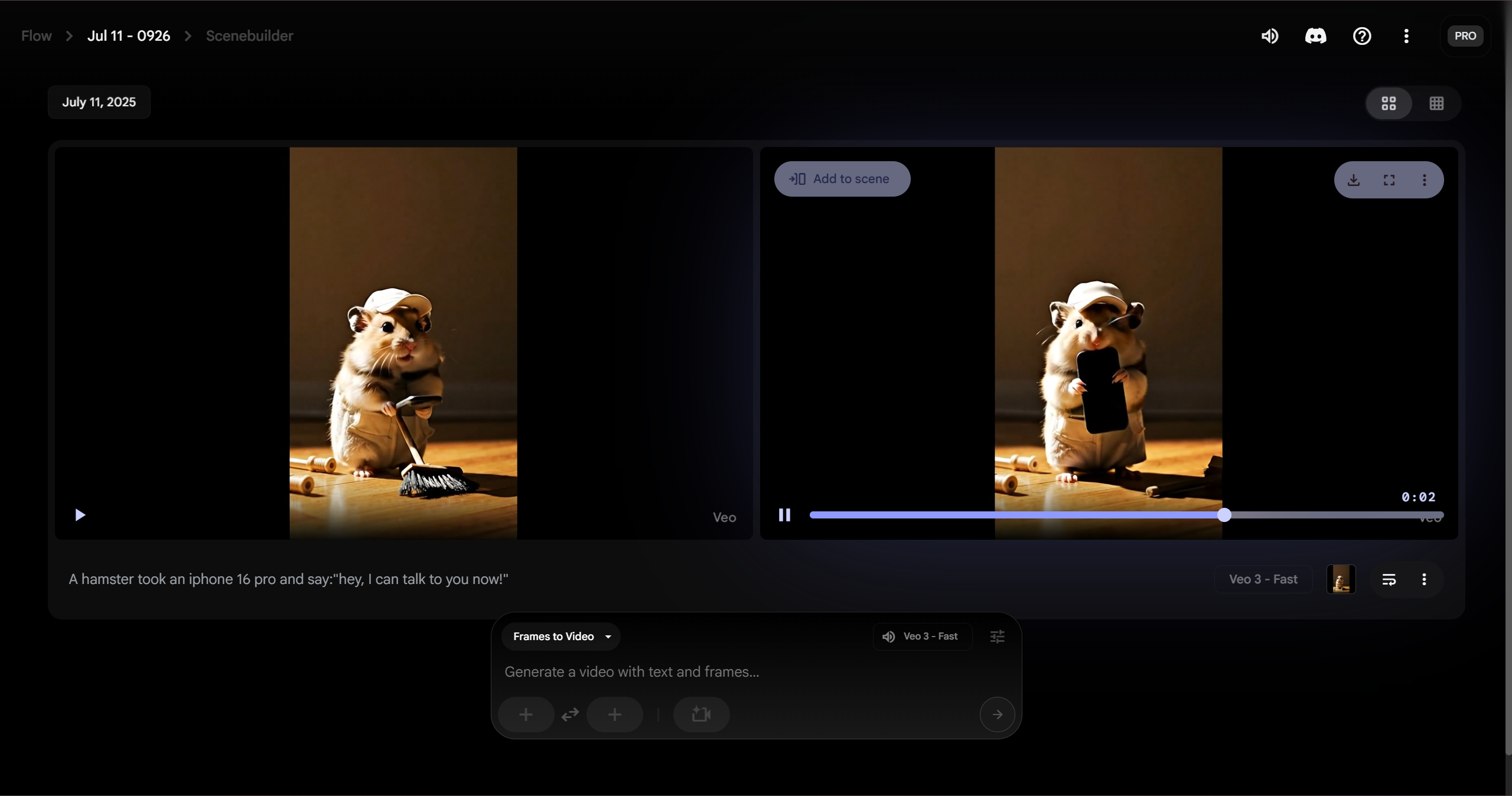Open the Discord community icon
The height and width of the screenshot is (796, 1512).
click(x=1315, y=36)
